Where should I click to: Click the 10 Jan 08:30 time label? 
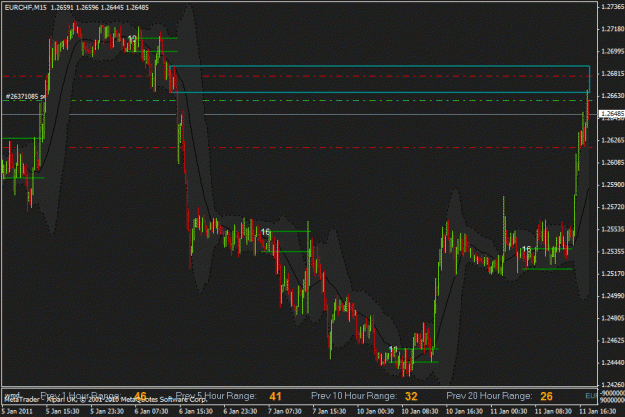420,411
